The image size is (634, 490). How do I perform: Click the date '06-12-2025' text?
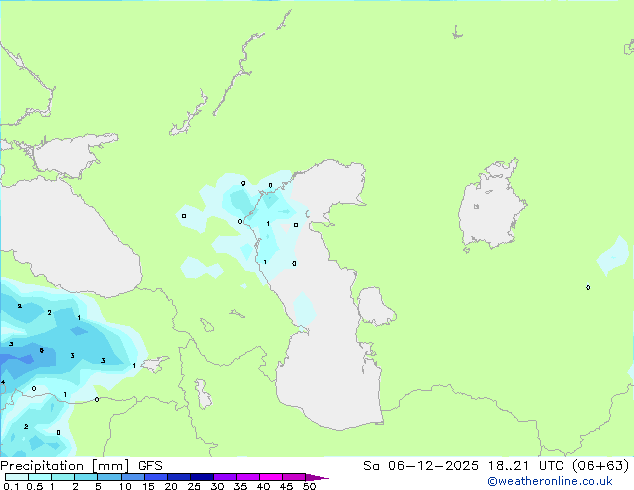pyautogui.click(x=433, y=466)
